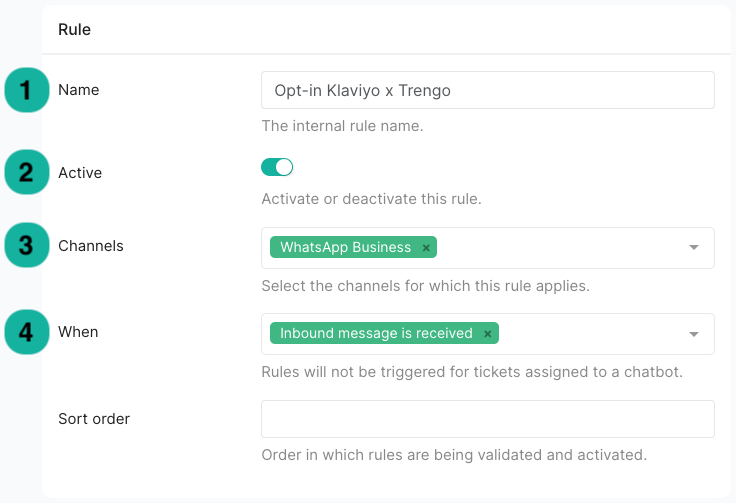736x503 pixels.
Task: Click into the rule Name field
Action: point(488,90)
